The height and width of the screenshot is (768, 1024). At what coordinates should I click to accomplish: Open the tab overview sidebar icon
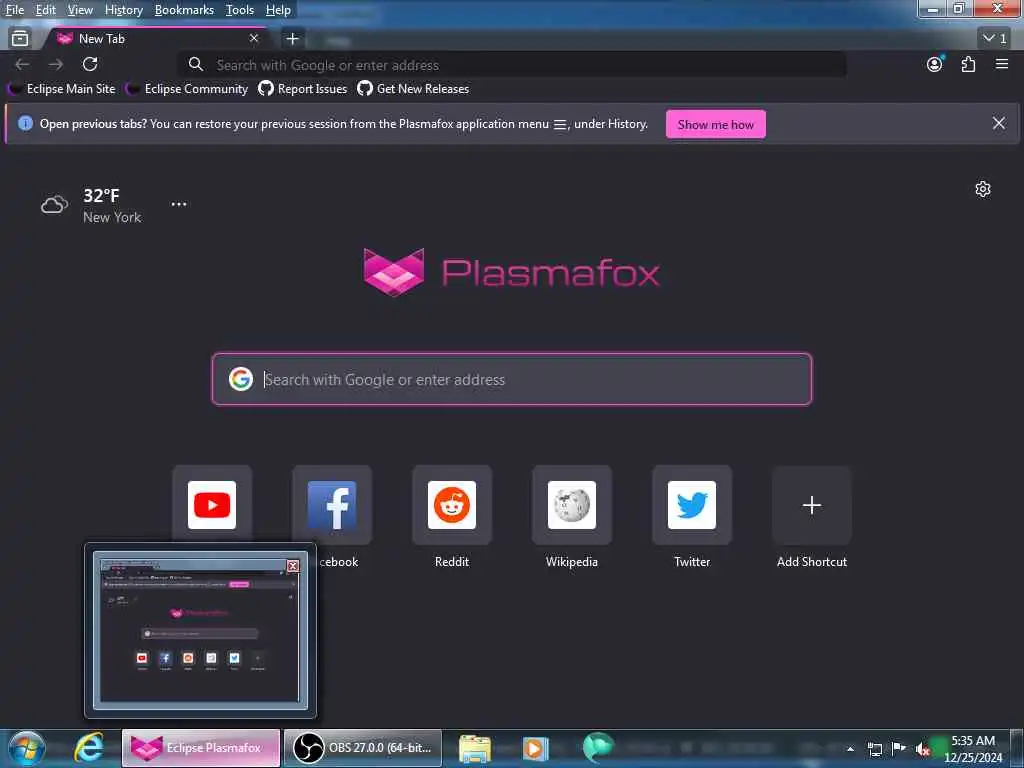click(x=20, y=39)
